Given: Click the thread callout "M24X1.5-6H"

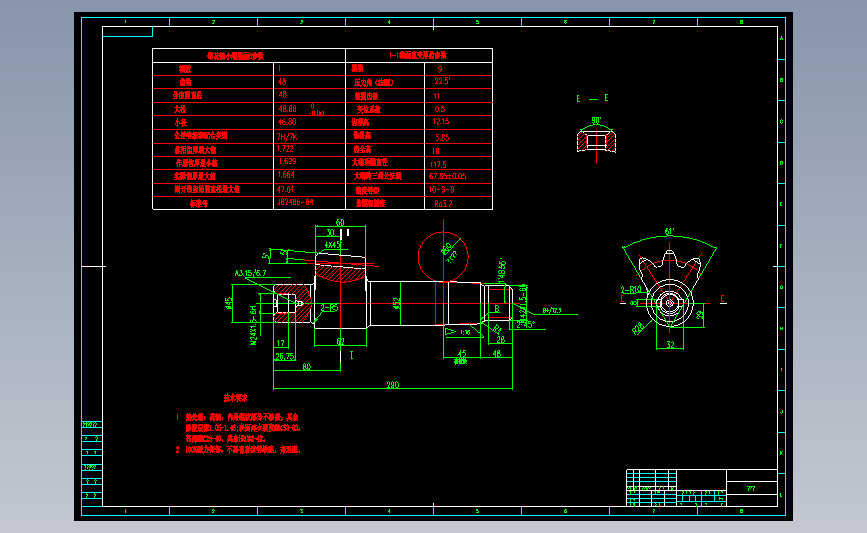Looking at the screenshot, I should pyautogui.click(x=254, y=325).
